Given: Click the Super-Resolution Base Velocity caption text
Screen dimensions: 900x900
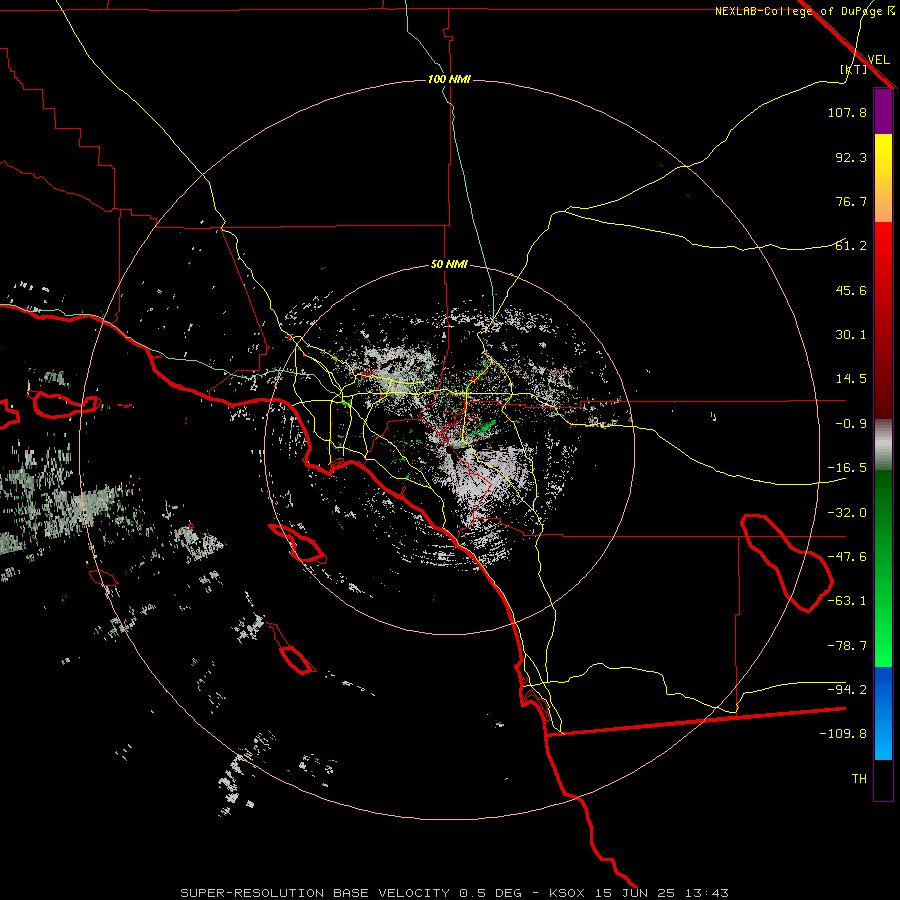Looking at the screenshot, I should 454,893.
